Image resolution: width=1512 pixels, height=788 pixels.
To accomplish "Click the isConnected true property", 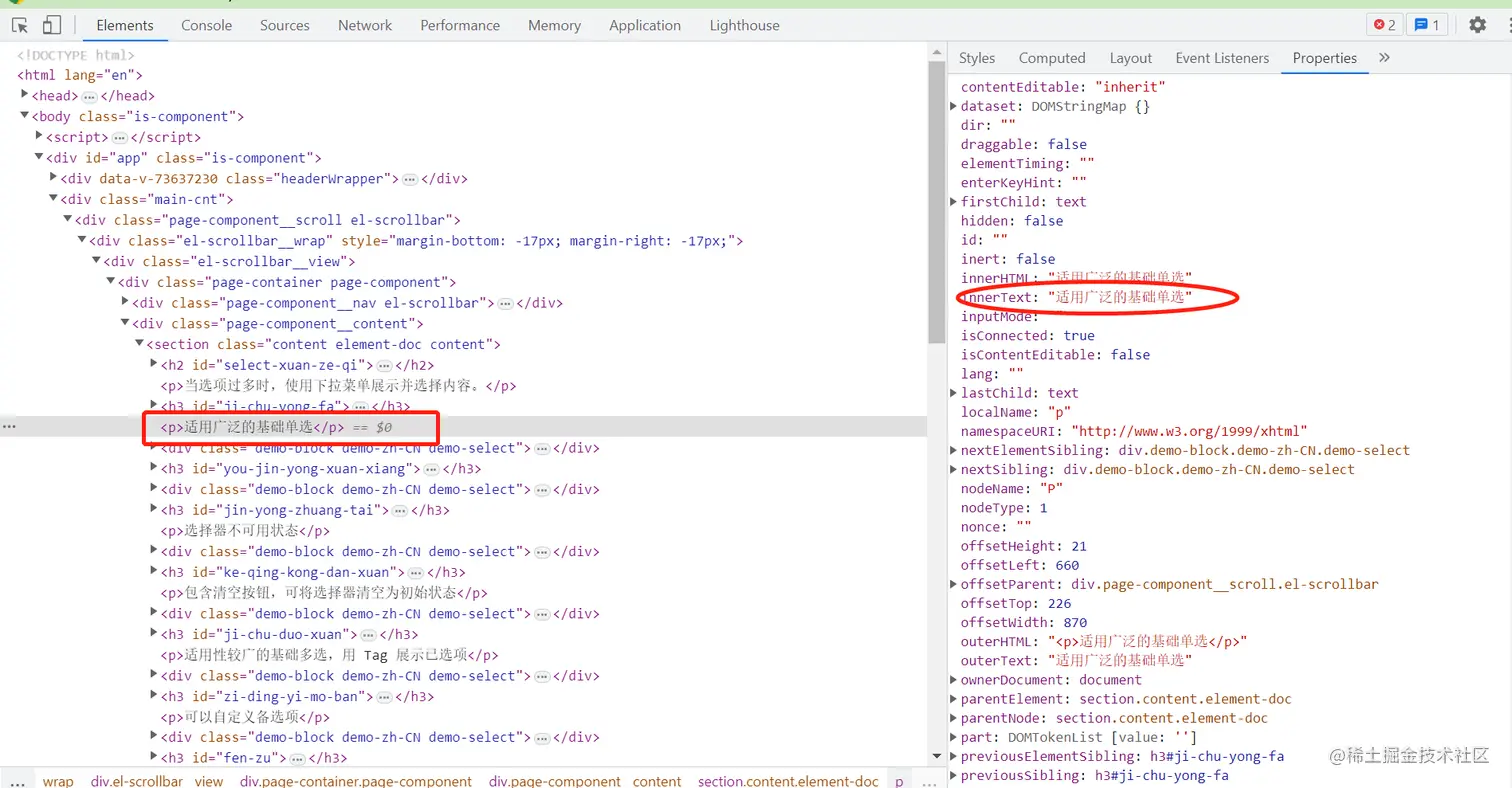I will tap(1028, 335).
